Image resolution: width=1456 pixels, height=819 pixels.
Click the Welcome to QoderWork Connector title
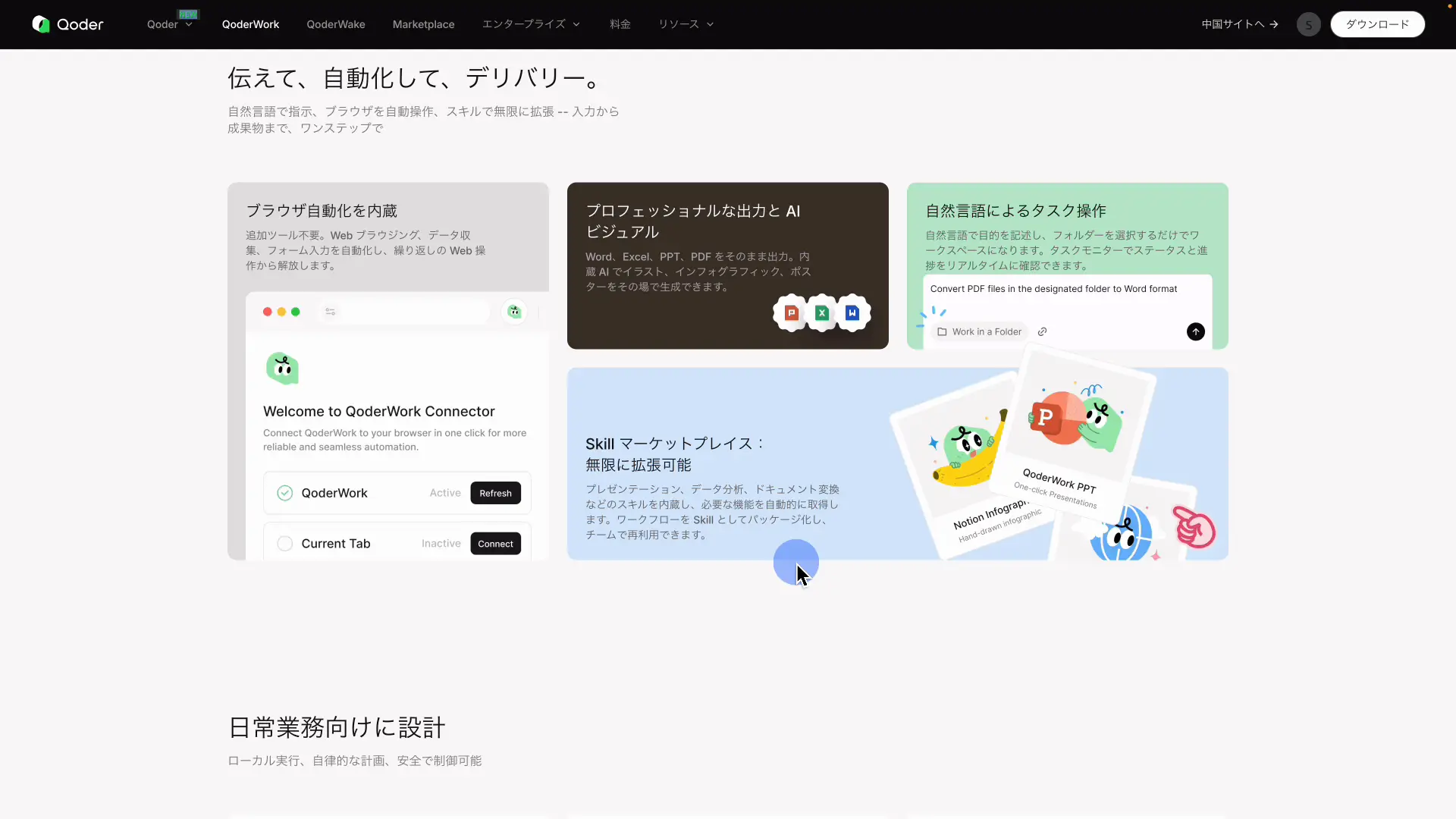coord(378,411)
